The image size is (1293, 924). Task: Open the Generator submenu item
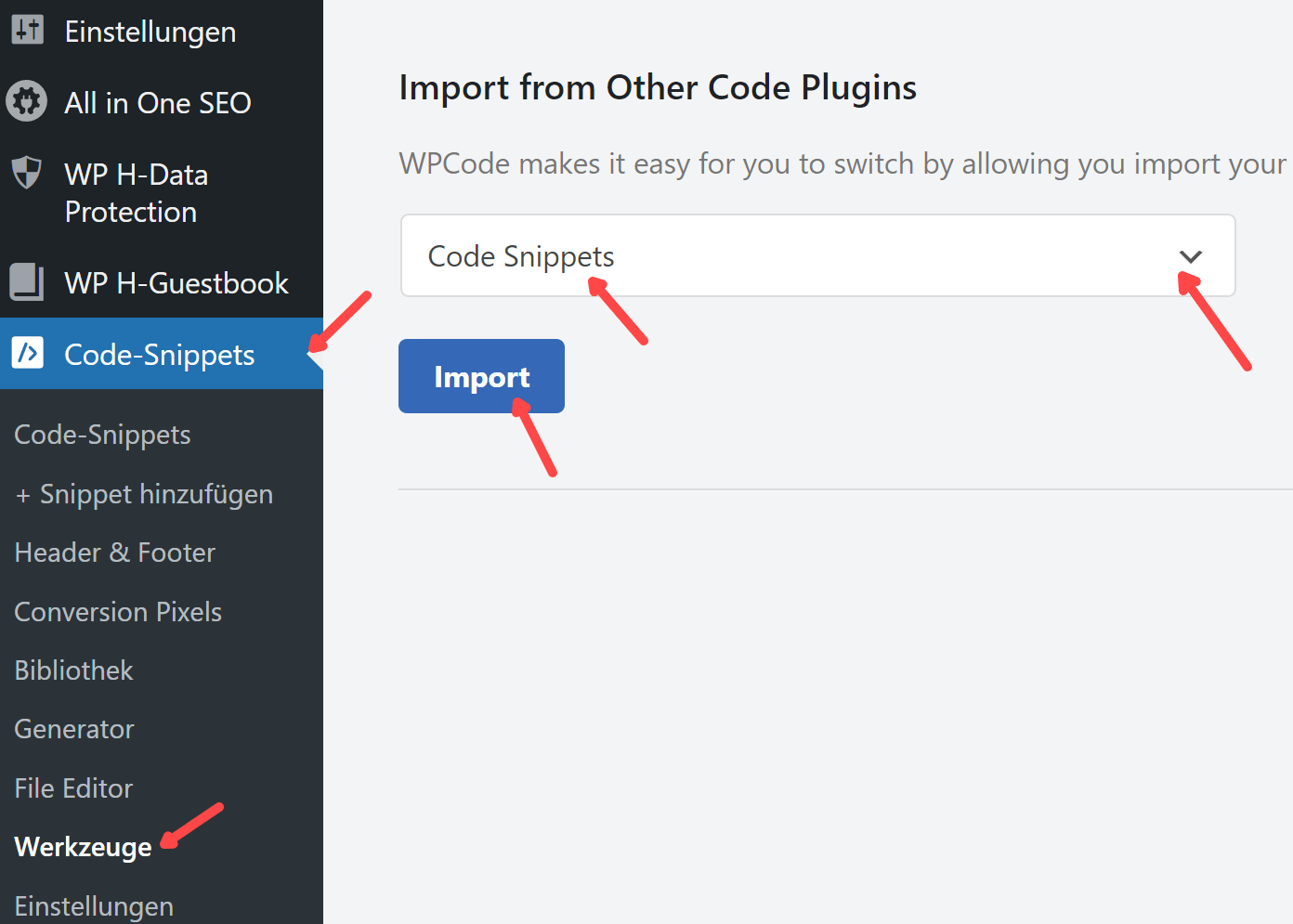click(x=74, y=729)
